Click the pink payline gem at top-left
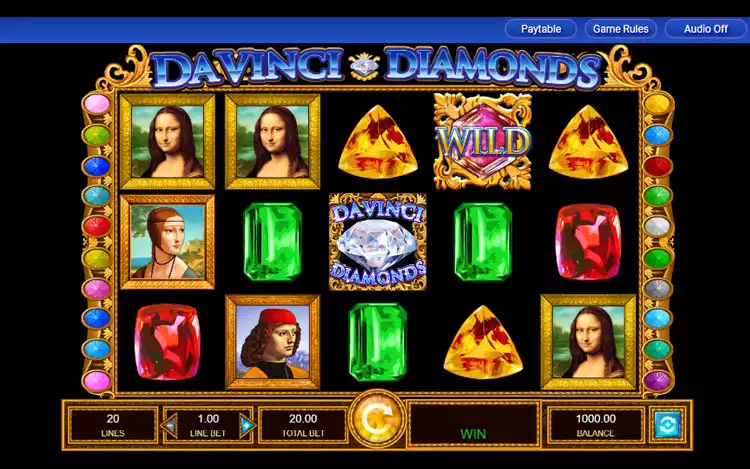Viewport: 750px width, 469px height. tap(97, 103)
